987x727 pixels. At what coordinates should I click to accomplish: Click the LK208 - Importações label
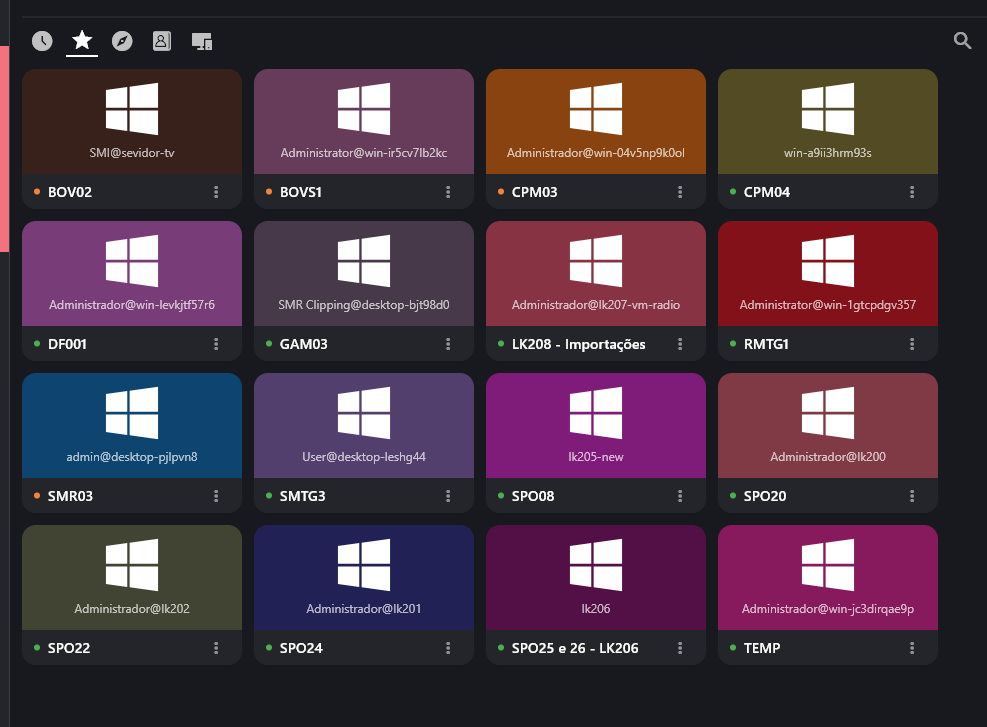(578, 344)
